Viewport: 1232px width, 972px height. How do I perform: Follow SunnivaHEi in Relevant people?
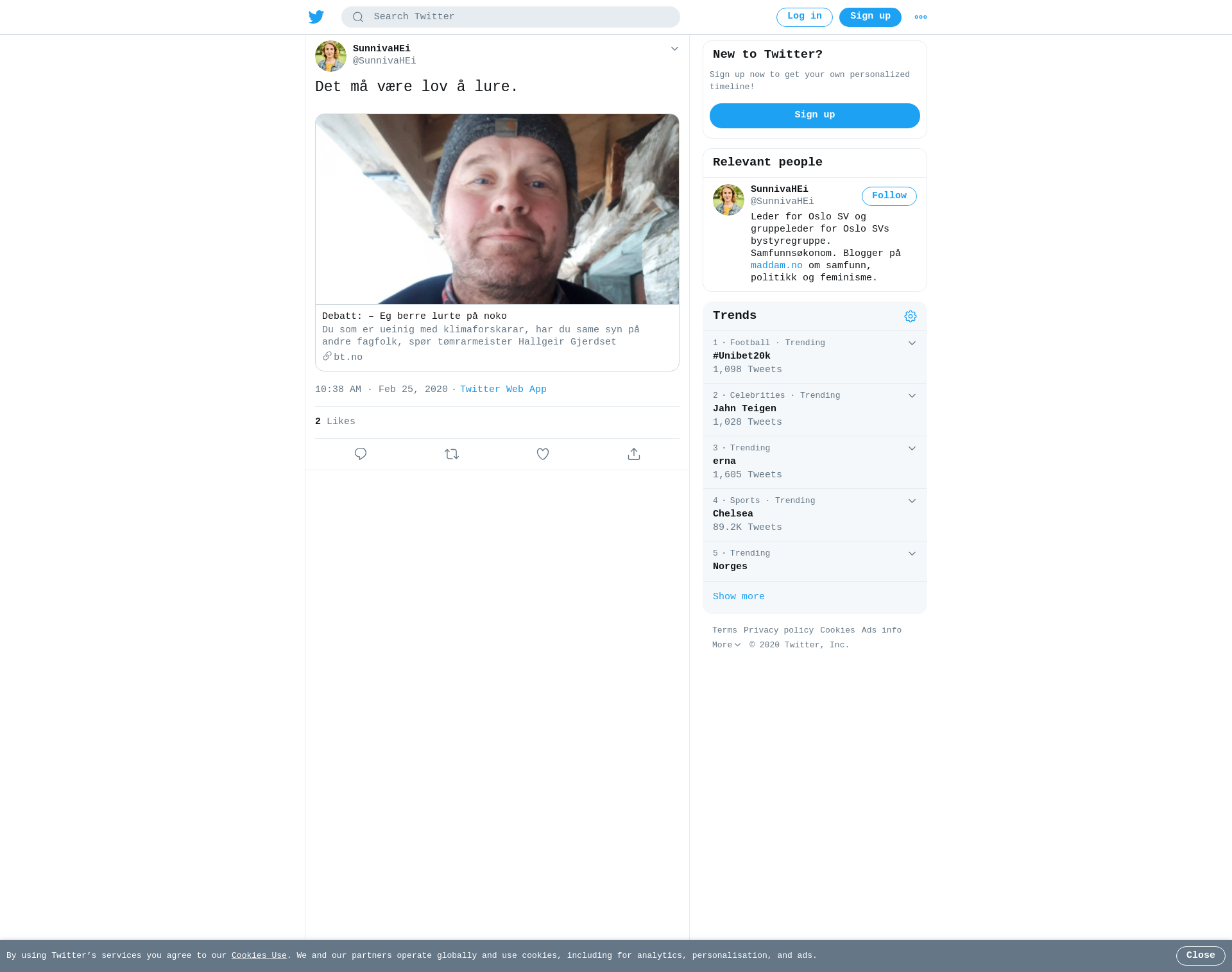click(x=889, y=196)
